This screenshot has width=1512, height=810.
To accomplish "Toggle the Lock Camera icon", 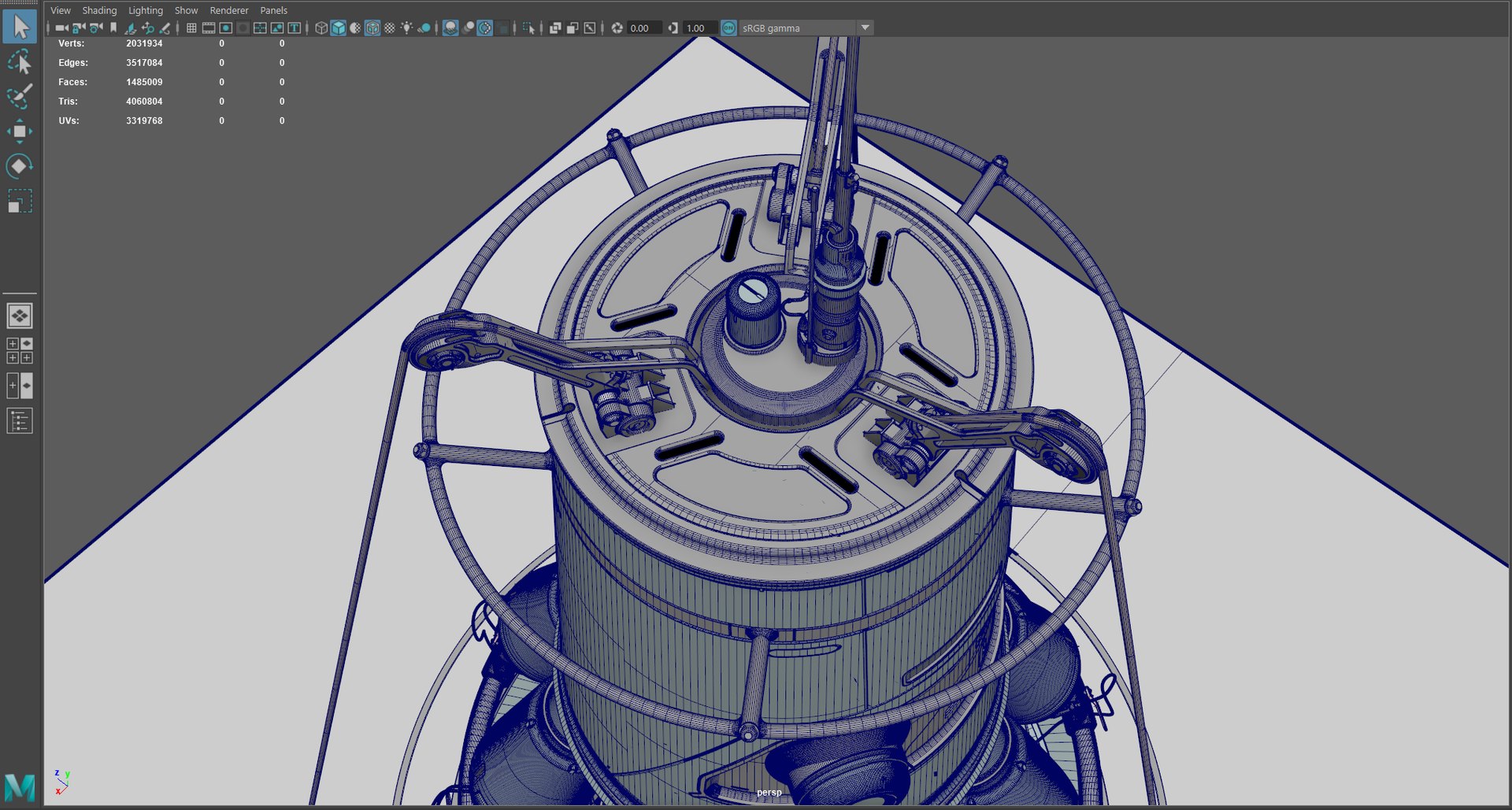I will [x=79, y=28].
